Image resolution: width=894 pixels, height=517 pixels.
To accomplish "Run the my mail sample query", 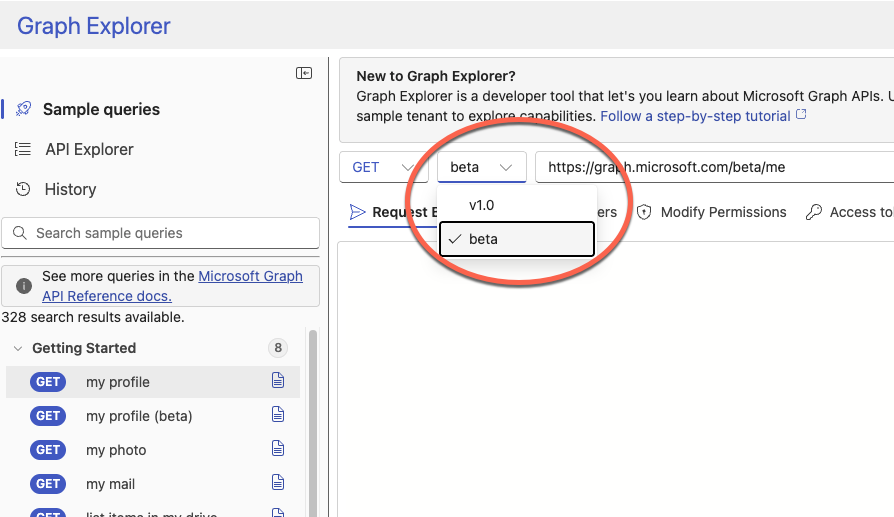I will (110, 484).
